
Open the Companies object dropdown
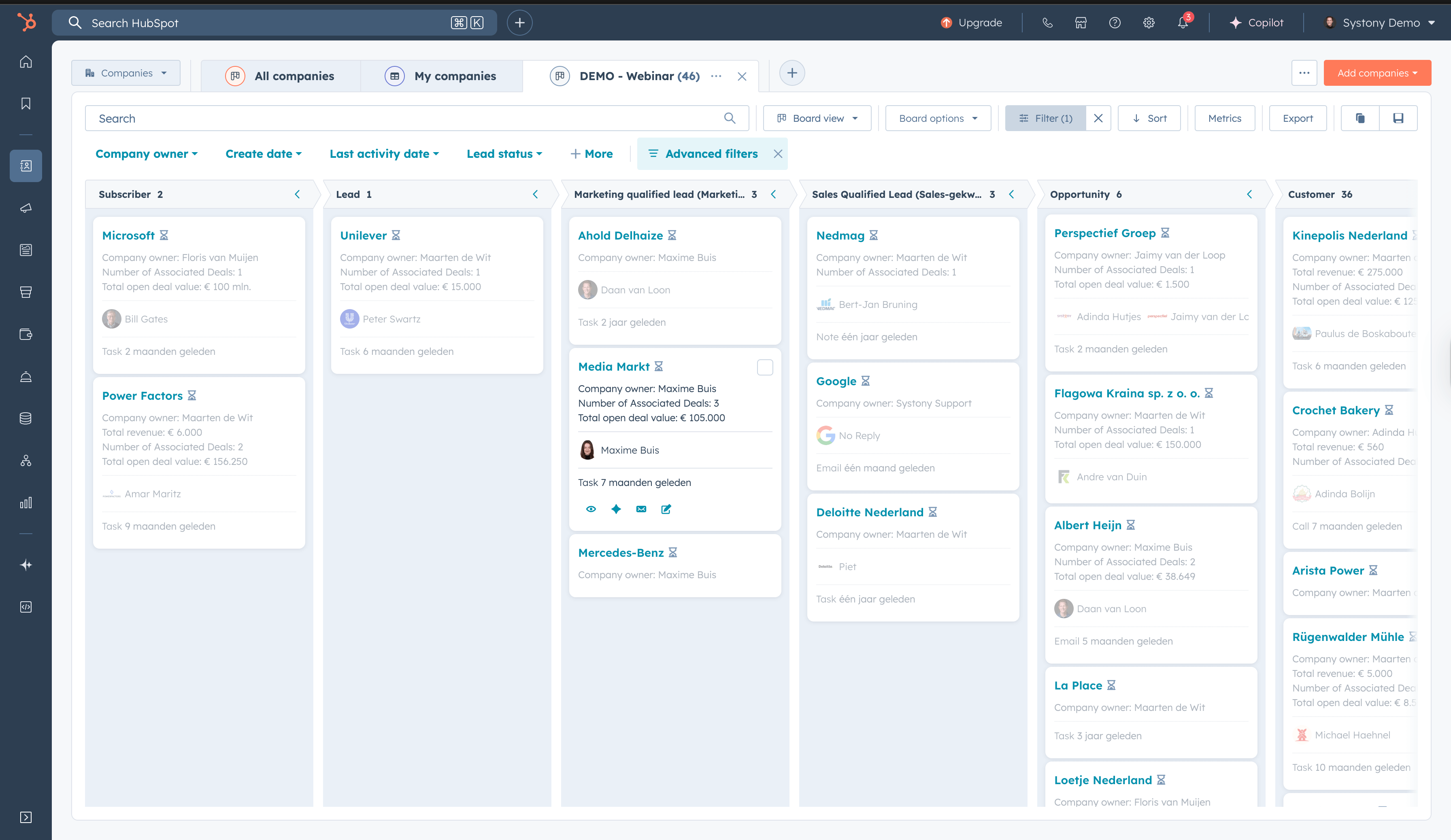(126, 73)
